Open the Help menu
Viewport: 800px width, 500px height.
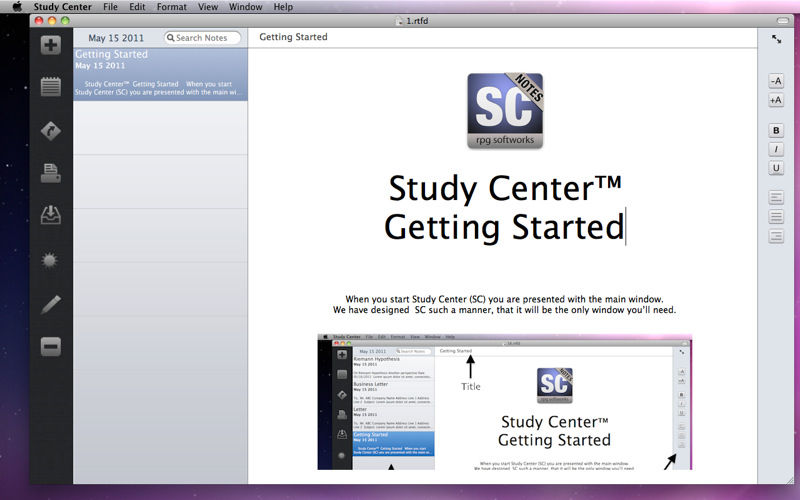pos(283,7)
